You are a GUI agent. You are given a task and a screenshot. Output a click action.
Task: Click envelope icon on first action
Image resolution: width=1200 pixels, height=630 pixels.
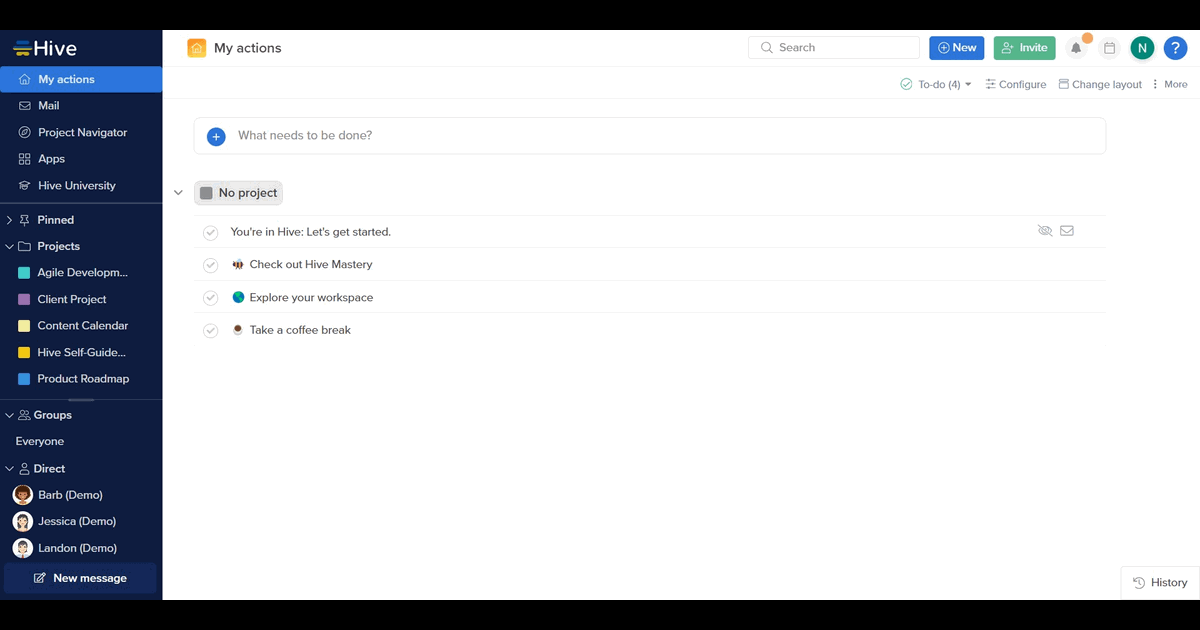[1067, 231]
